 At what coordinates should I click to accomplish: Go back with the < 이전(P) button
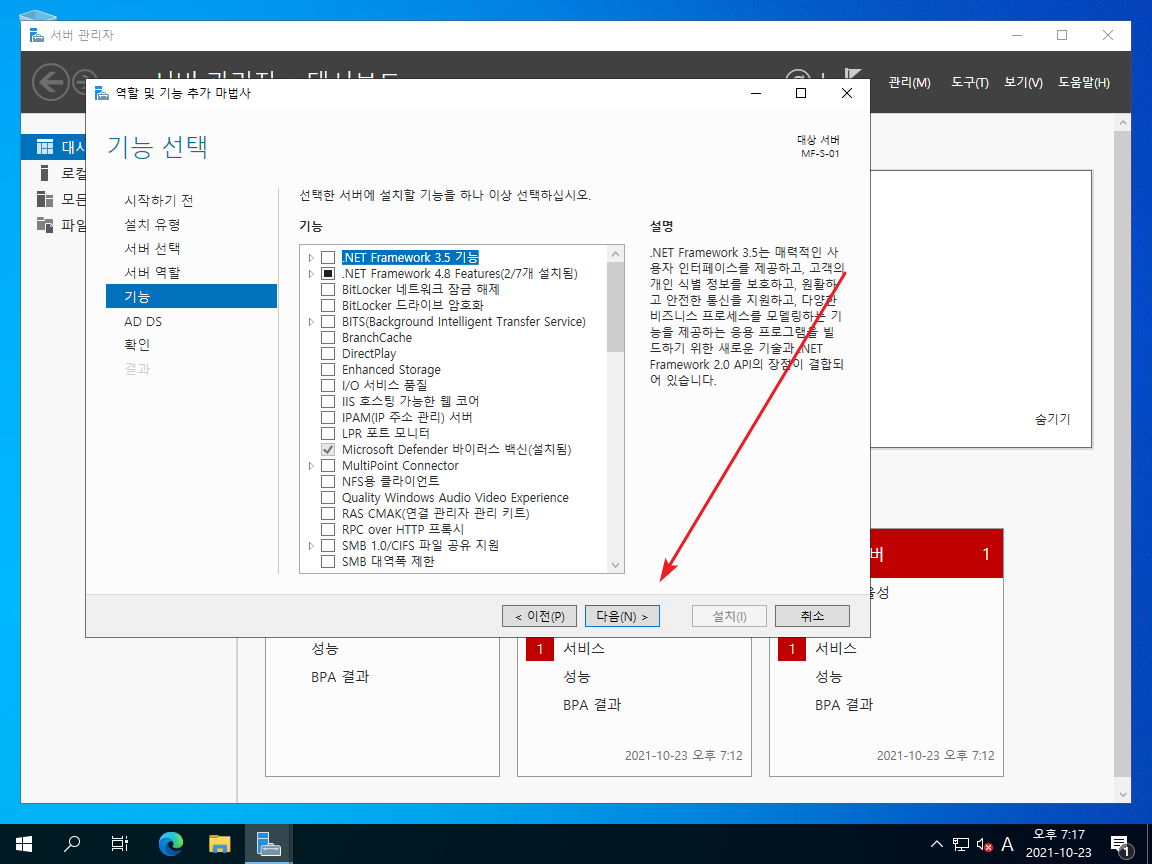[540, 616]
